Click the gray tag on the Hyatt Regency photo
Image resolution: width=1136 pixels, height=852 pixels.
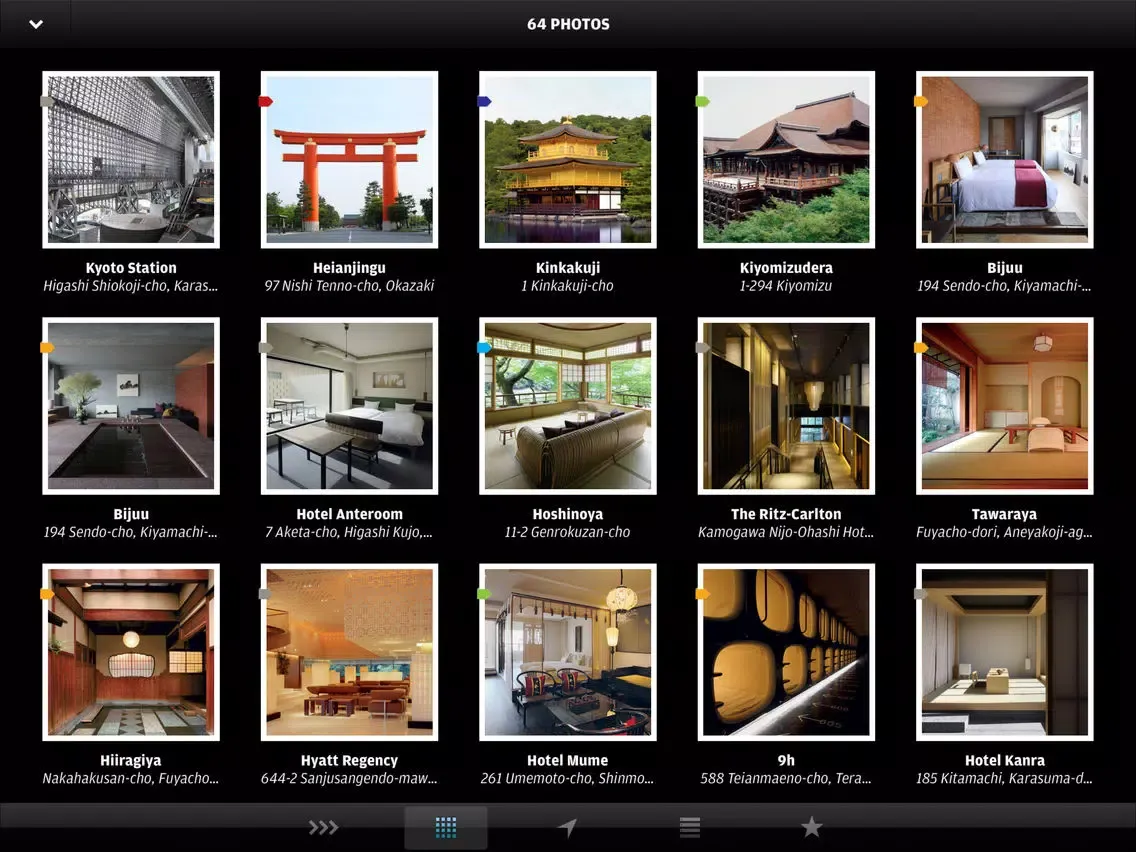[x=266, y=594]
